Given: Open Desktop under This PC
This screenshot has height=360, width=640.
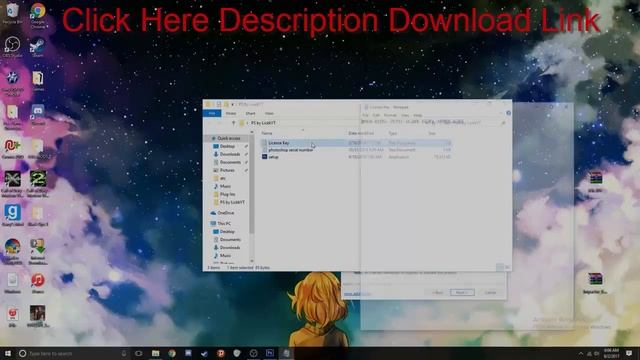Looking at the screenshot, I should tap(227, 231).
